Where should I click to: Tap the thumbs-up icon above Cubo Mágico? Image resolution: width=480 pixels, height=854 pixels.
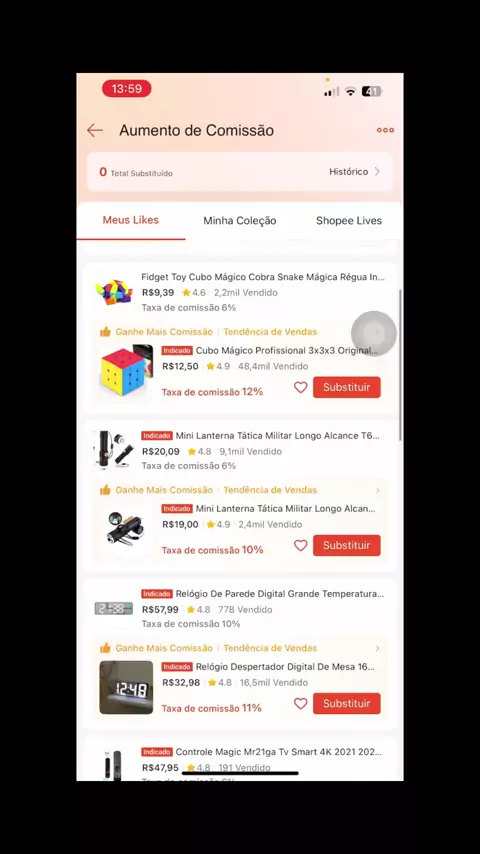(105, 332)
